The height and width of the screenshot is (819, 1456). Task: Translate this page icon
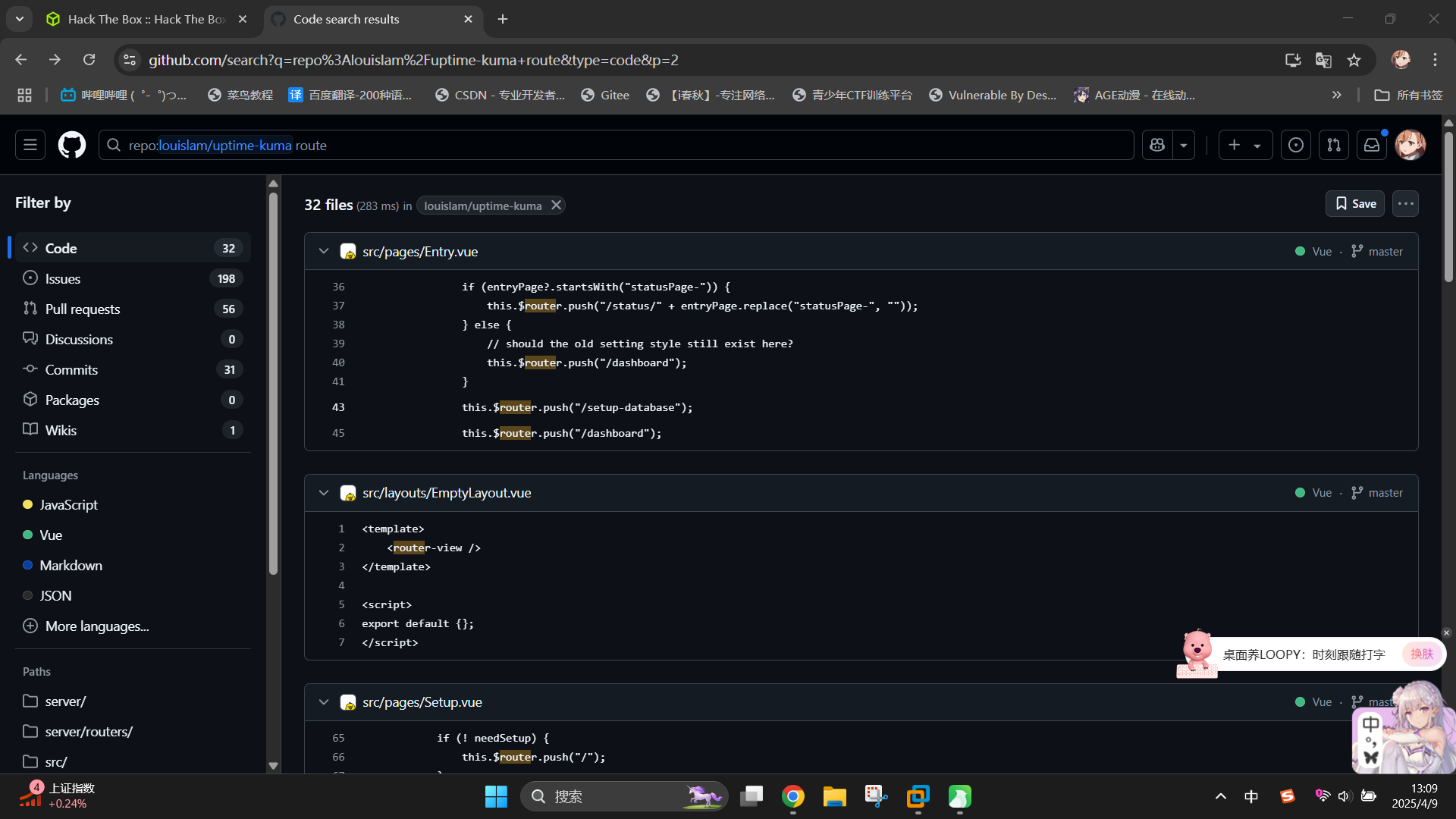coord(1323,60)
